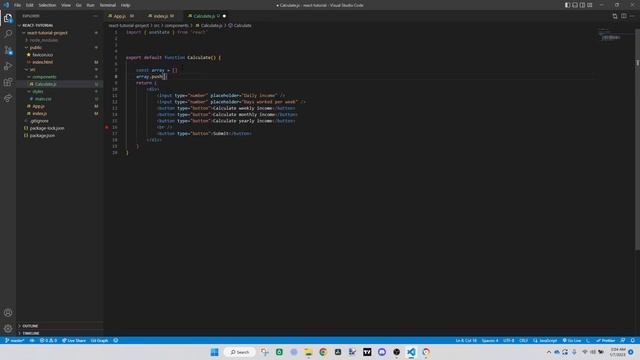Click the feedback icon in status bar
Screen dimensions: 640x360
click(x=623, y=340)
